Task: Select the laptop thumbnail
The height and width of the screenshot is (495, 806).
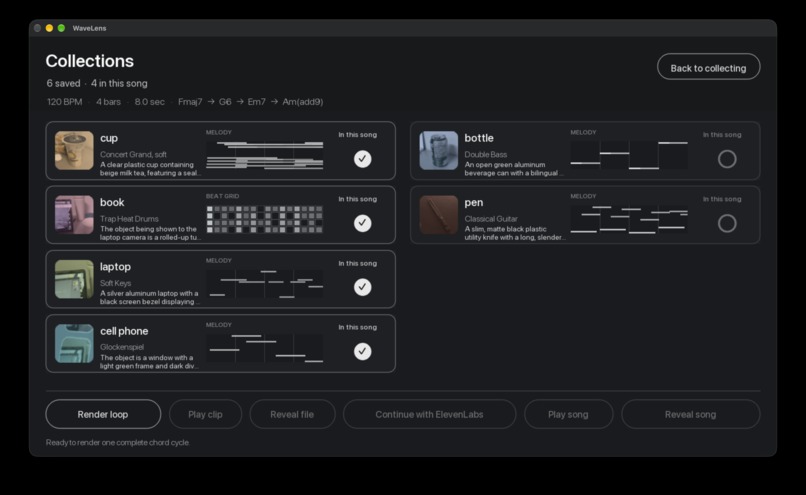Action: click(74, 279)
